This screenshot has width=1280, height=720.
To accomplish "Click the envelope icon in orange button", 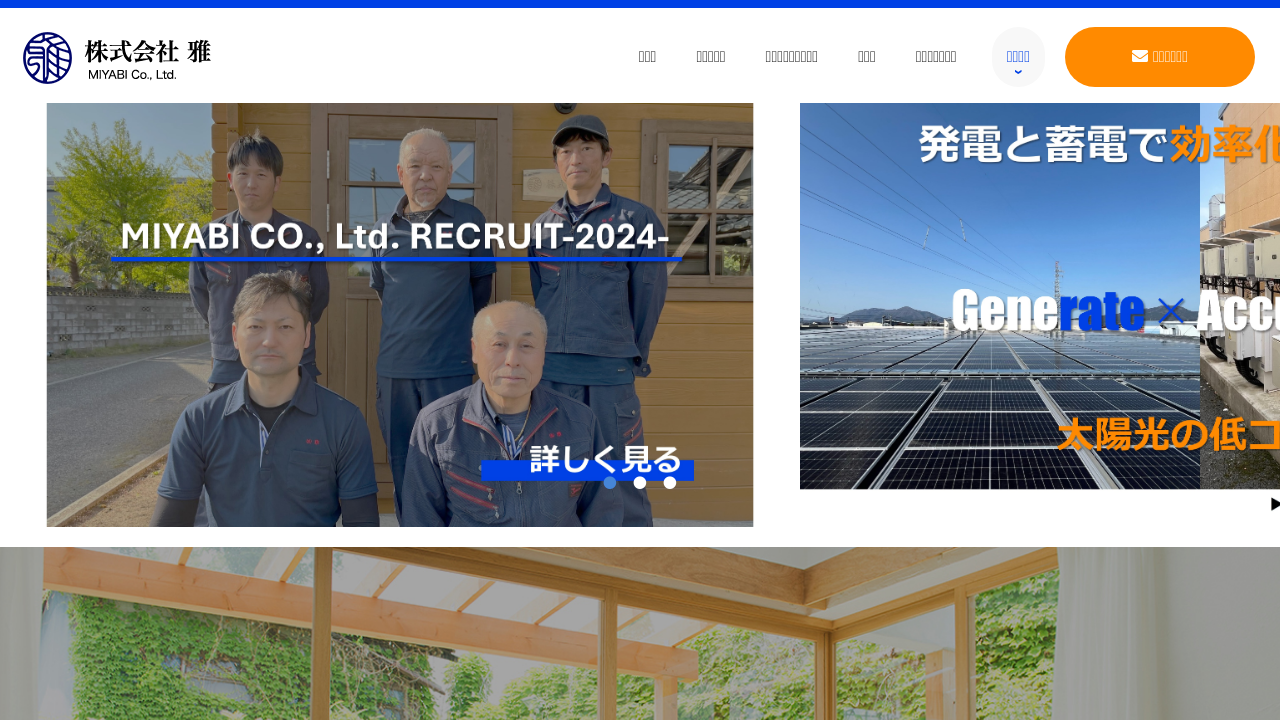I will click(x=1140, y=56).
